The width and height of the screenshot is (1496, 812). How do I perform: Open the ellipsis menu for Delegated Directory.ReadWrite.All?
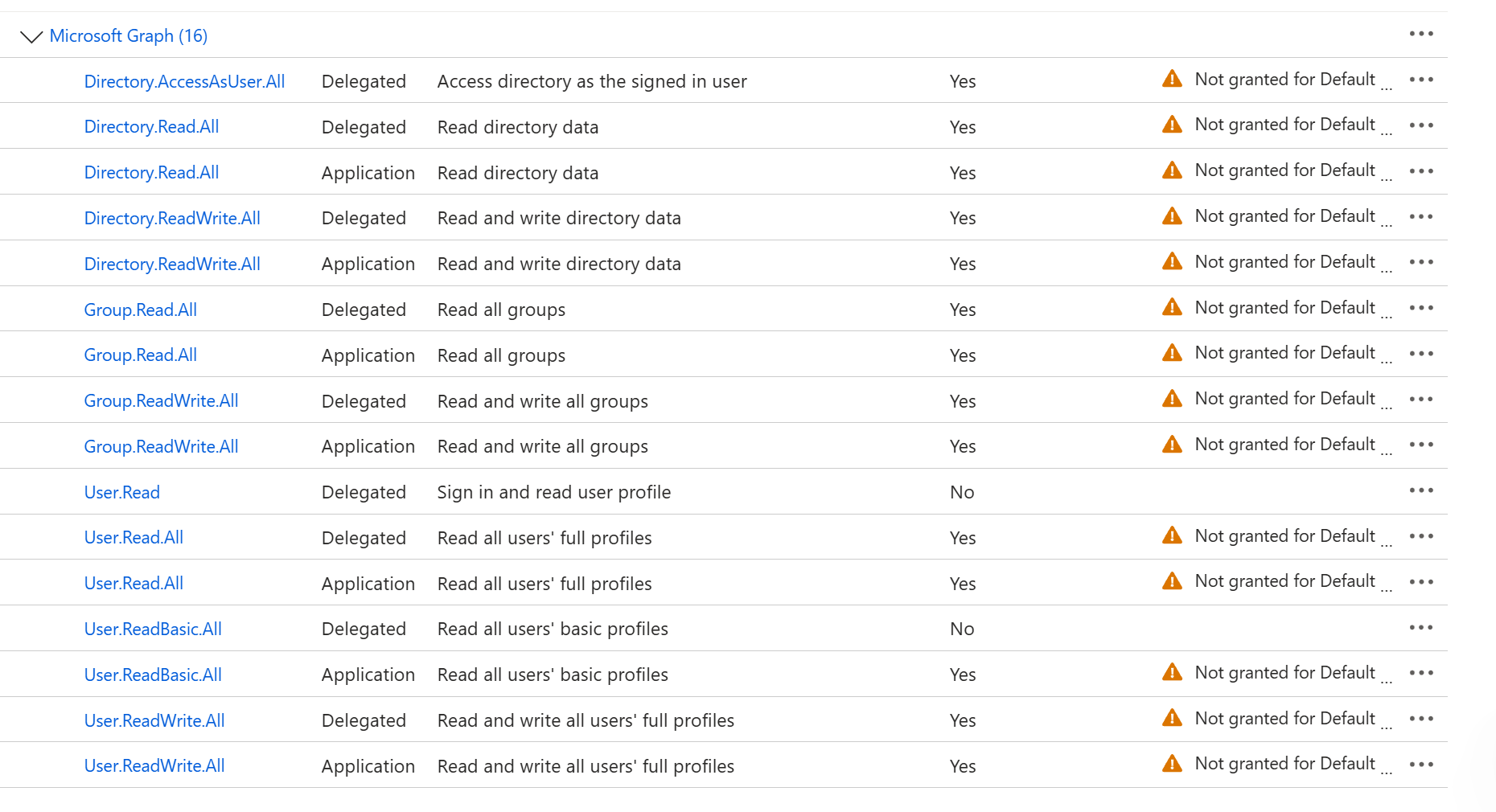point(1421,216)
